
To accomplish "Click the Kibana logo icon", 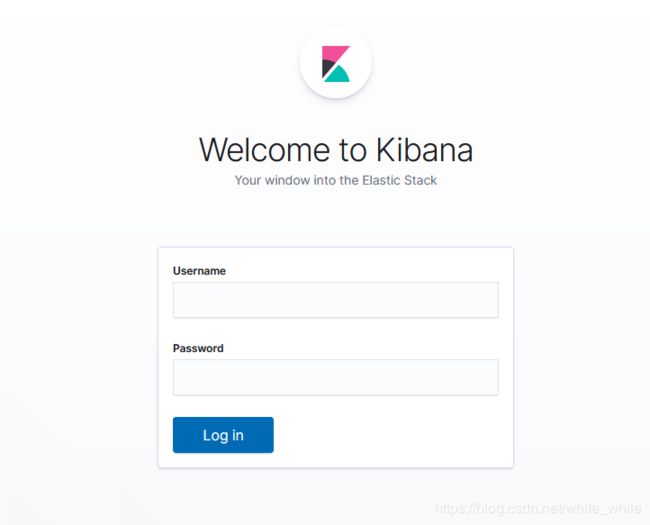I will [x=336, y=63].
